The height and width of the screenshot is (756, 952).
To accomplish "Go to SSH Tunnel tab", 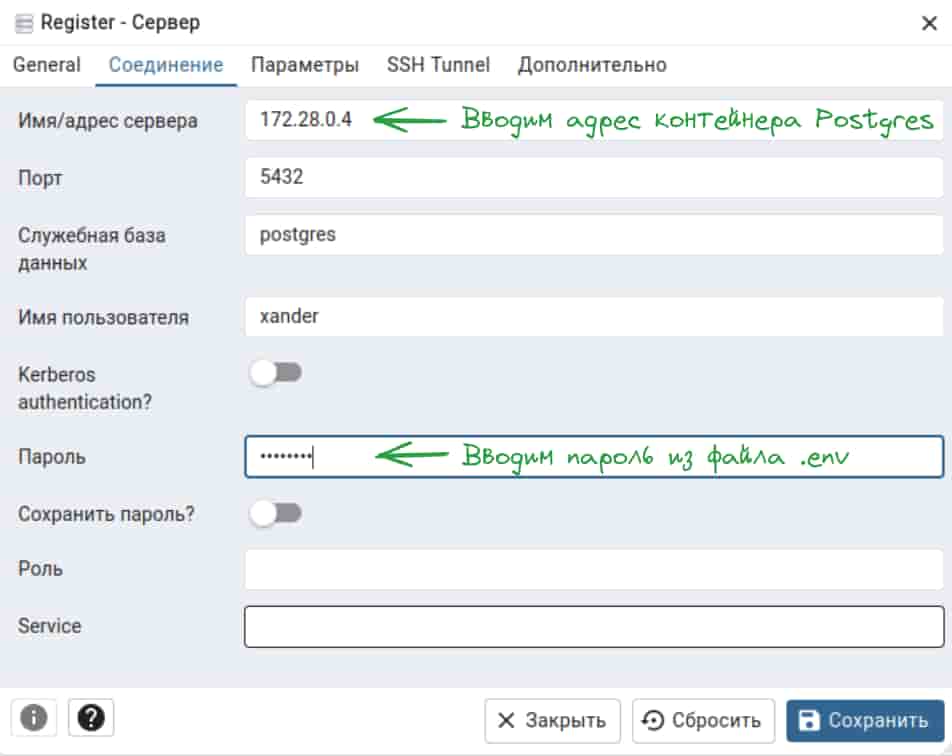I will pyautogui.click(x=438, y=65).
